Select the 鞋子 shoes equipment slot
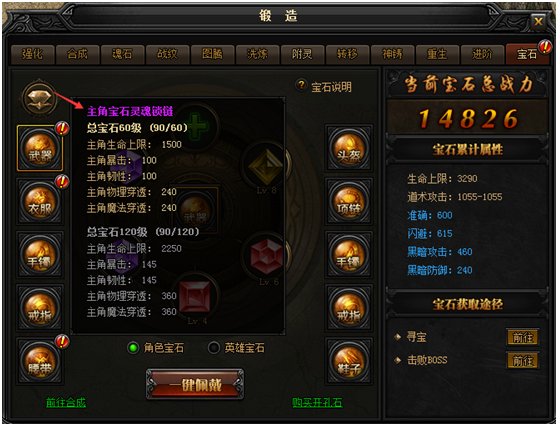Image resolution: width=558 pixels, height=426 pixels. coord(349,361)
